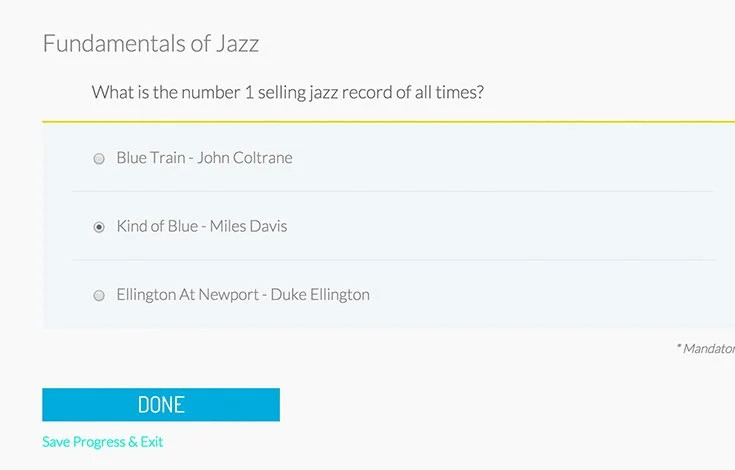Screen dimensions: 735x470
Task: Choose Kind of Blue radio button
Action: 99,227
